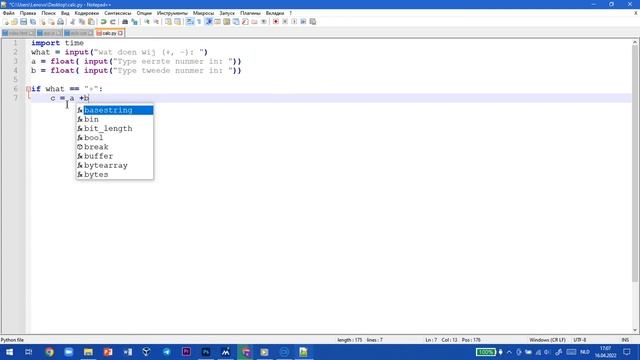Open Photoshop from taskbar

point(206,352)
